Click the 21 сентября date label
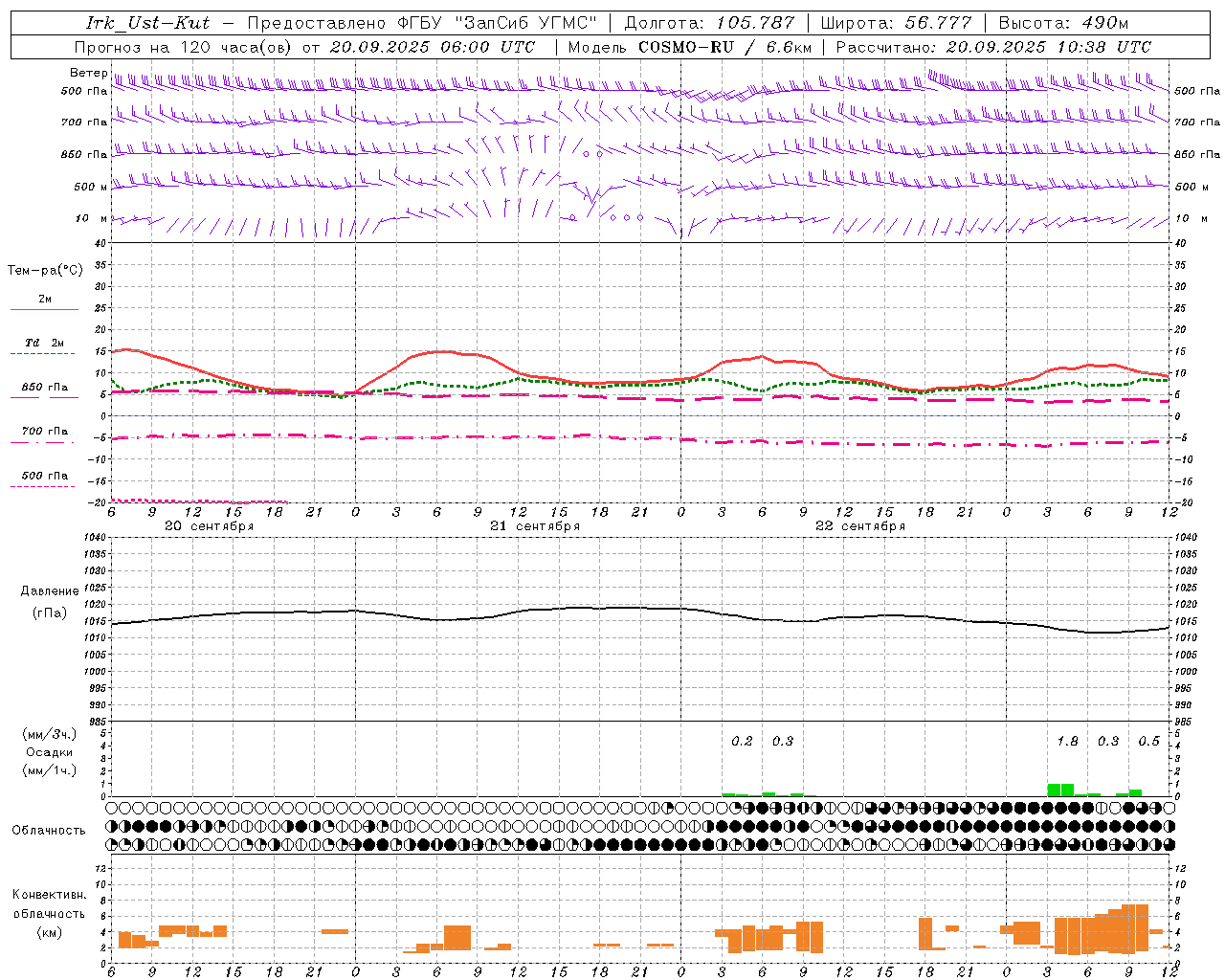The width and height of the screenshot is (1225, 980). [x=535, y=526]
